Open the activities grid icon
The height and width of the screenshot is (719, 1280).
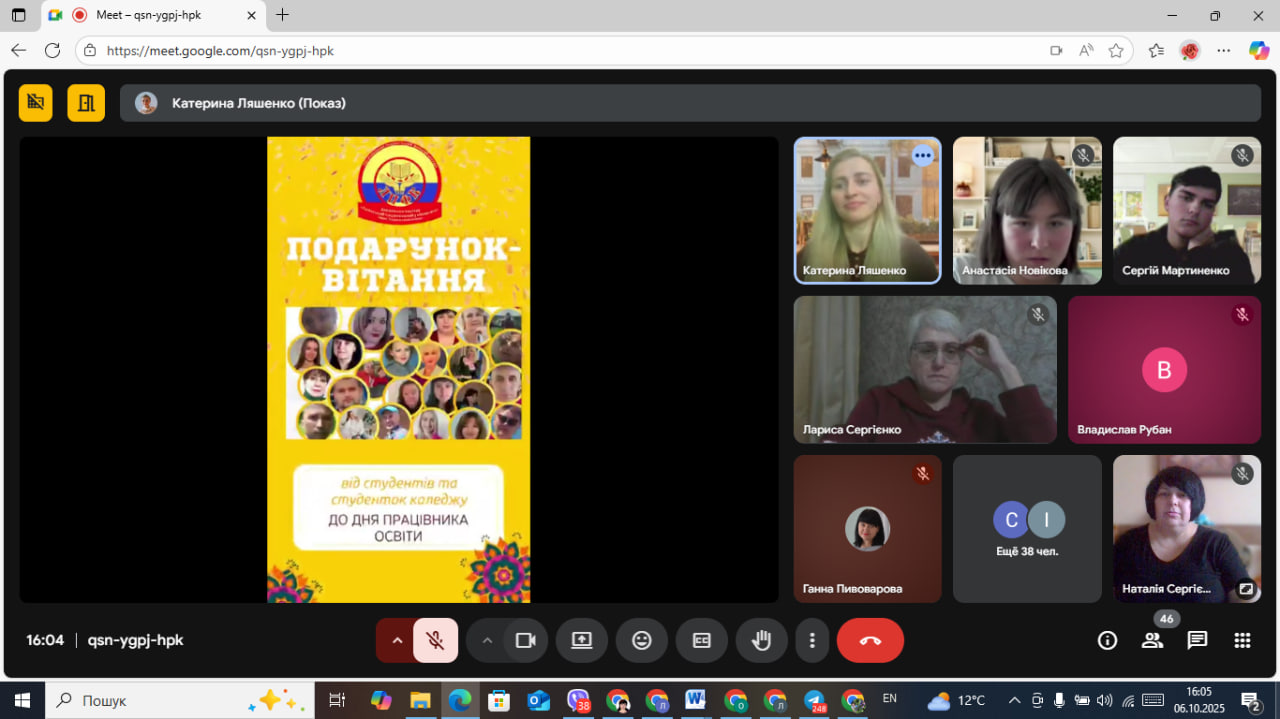pos(1242,641)
